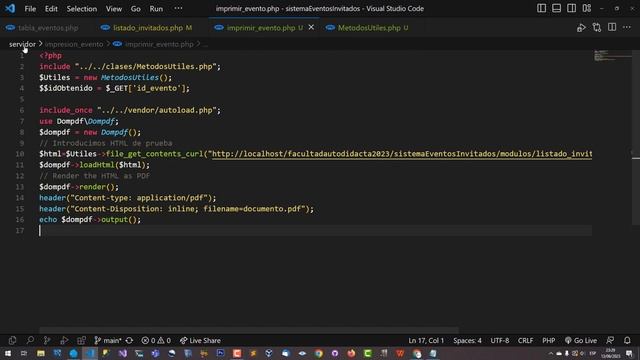Toggle the Secondary Side Bar layout icon
Image resolution: width=640 pixels, height=360 pixels.
(571, 8)
